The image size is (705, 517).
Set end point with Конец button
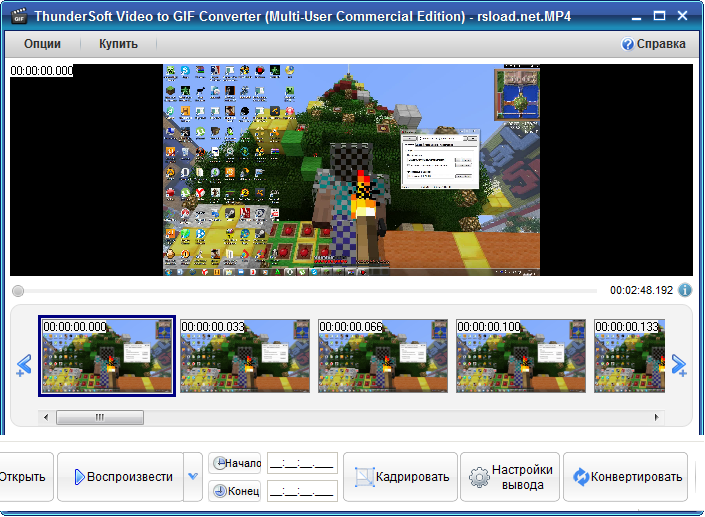pos(235,491)
